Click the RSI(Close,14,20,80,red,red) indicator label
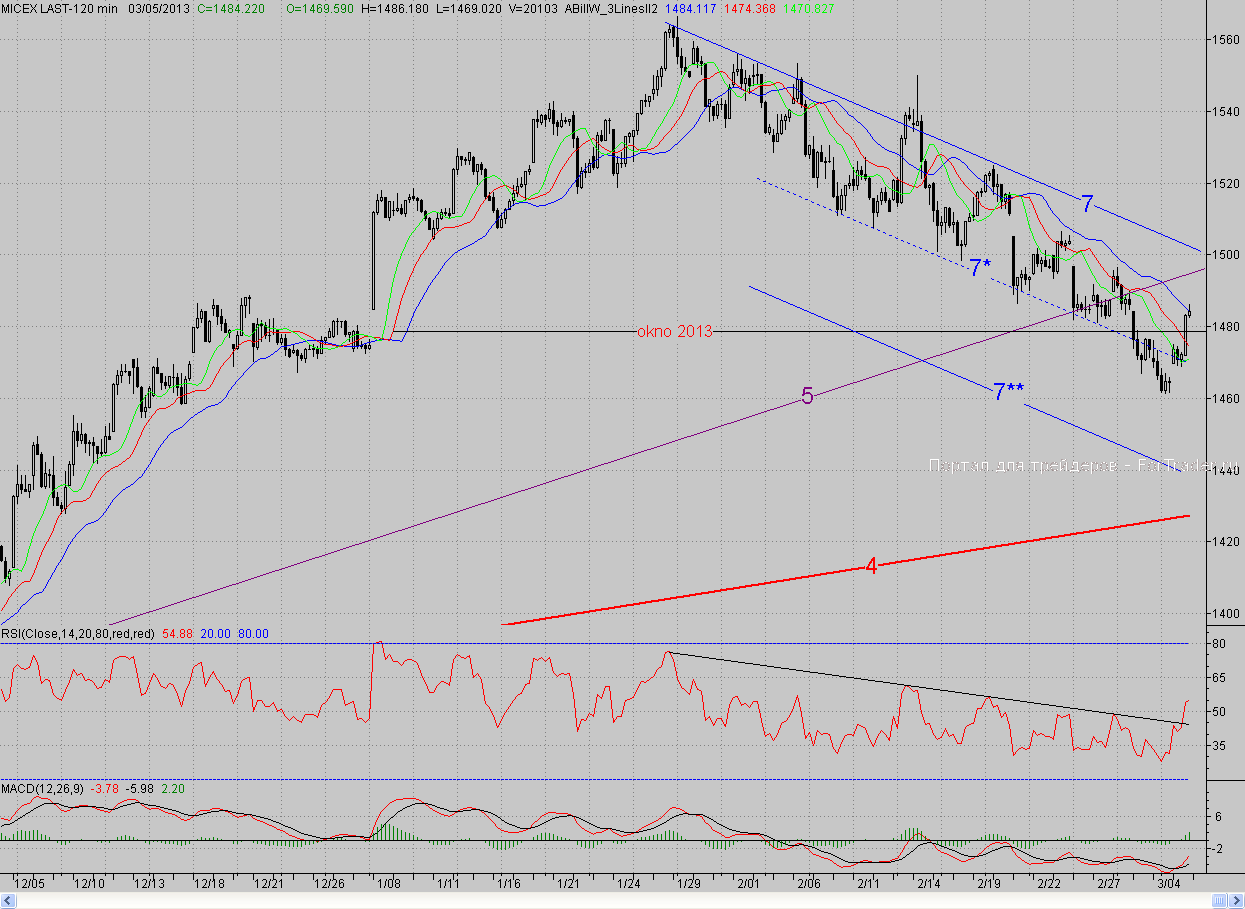This screenshot has width=1245, height=909. pyautogui.click(x=78, y=634)
